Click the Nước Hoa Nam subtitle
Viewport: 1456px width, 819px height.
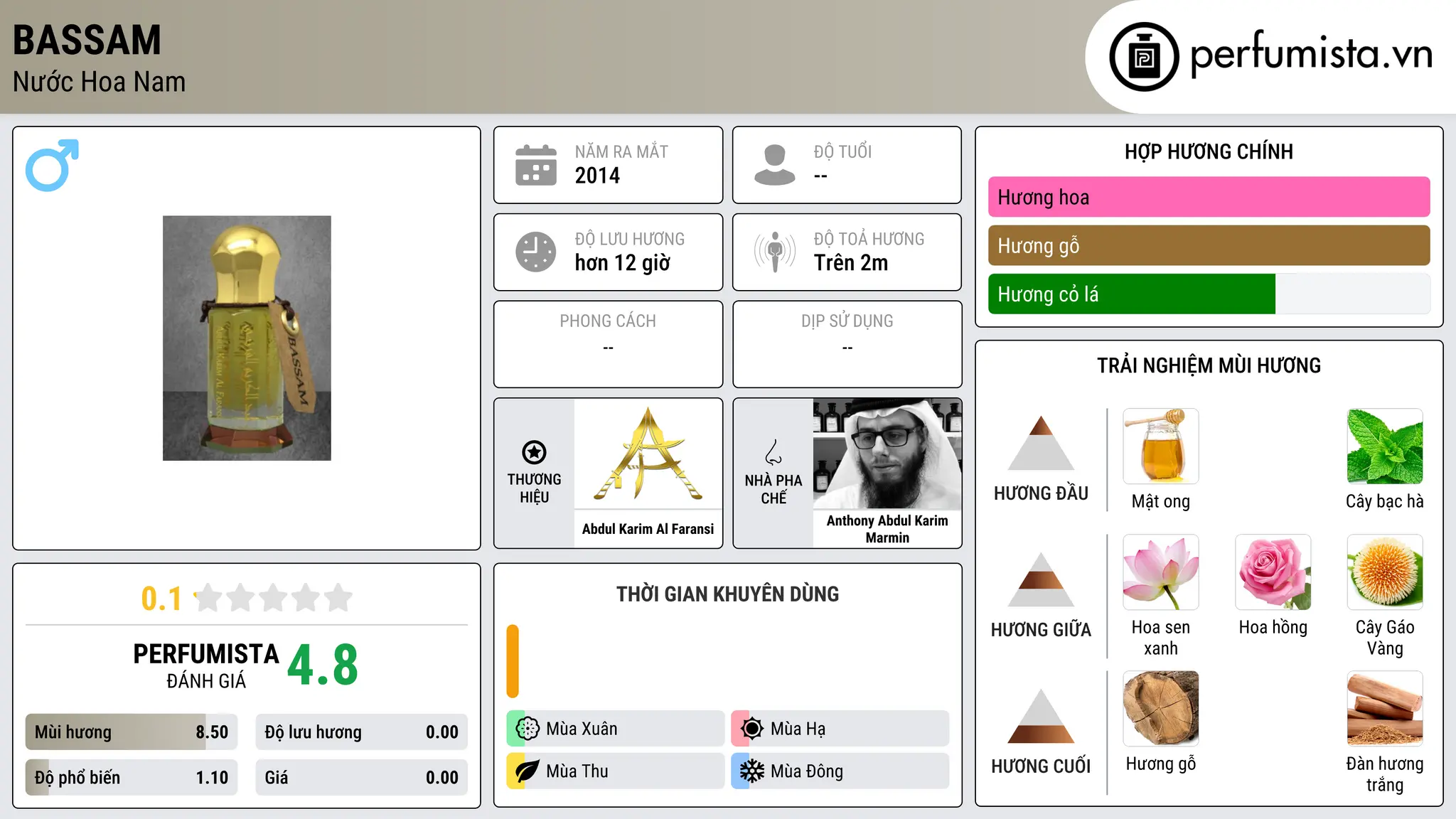point(99,82)
